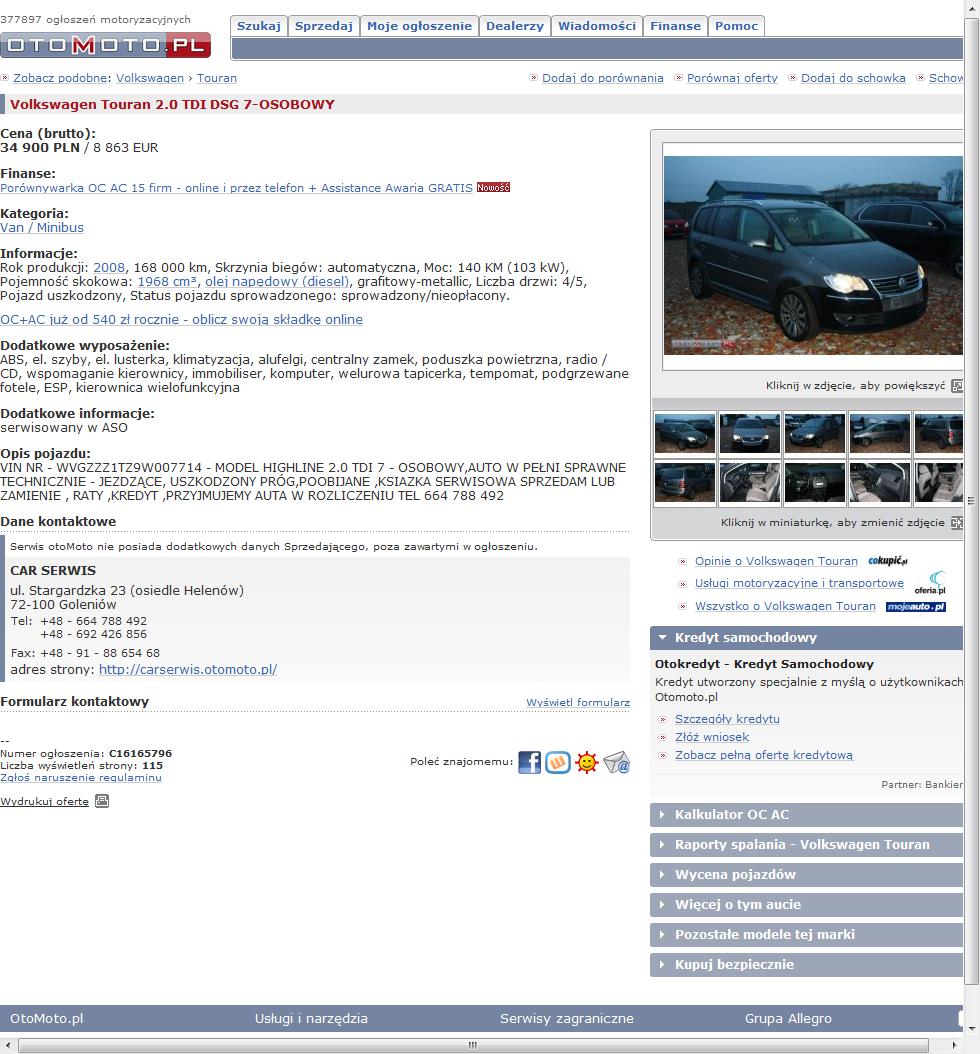The width and height of the screenshot is (980, 1054).
Task: Click the mojeauto.pl logo
Action: pyautogui.click(x=915, y=606)
